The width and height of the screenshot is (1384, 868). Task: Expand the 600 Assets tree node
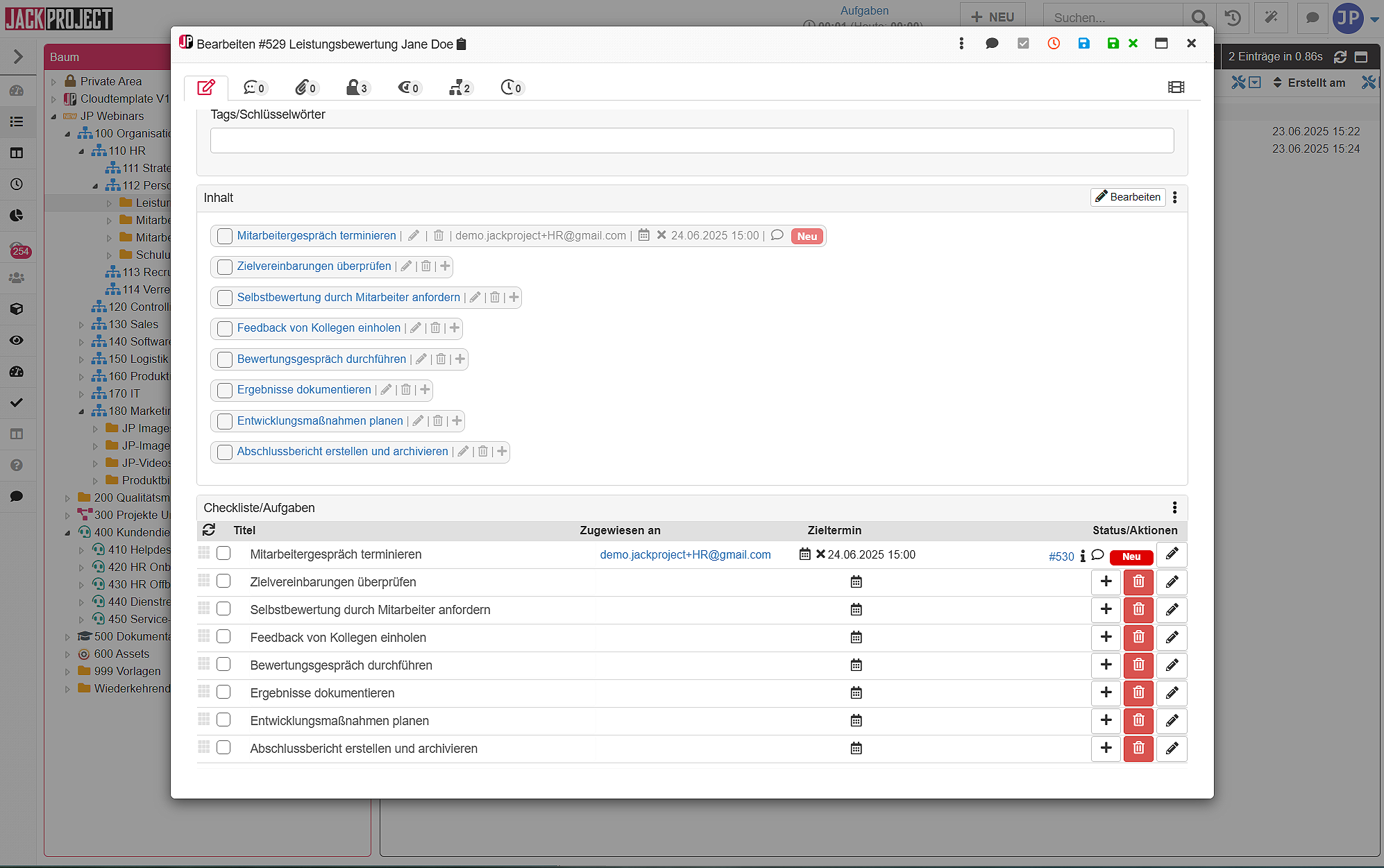67,654
